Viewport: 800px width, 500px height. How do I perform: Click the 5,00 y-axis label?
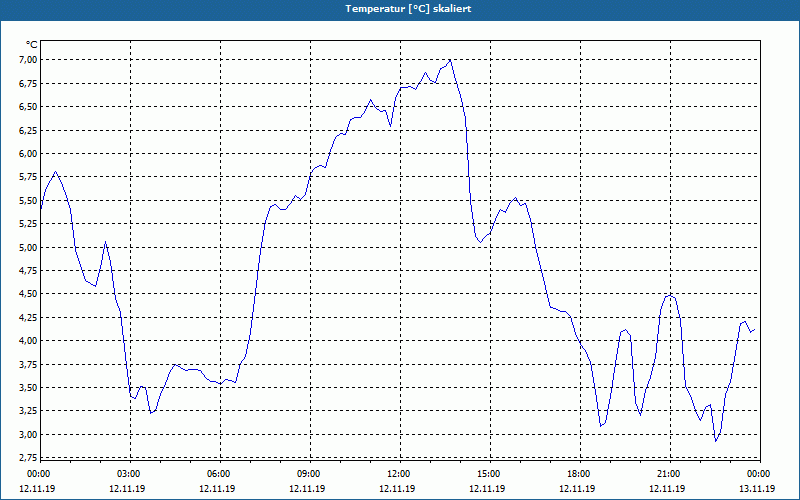point(29,247)
